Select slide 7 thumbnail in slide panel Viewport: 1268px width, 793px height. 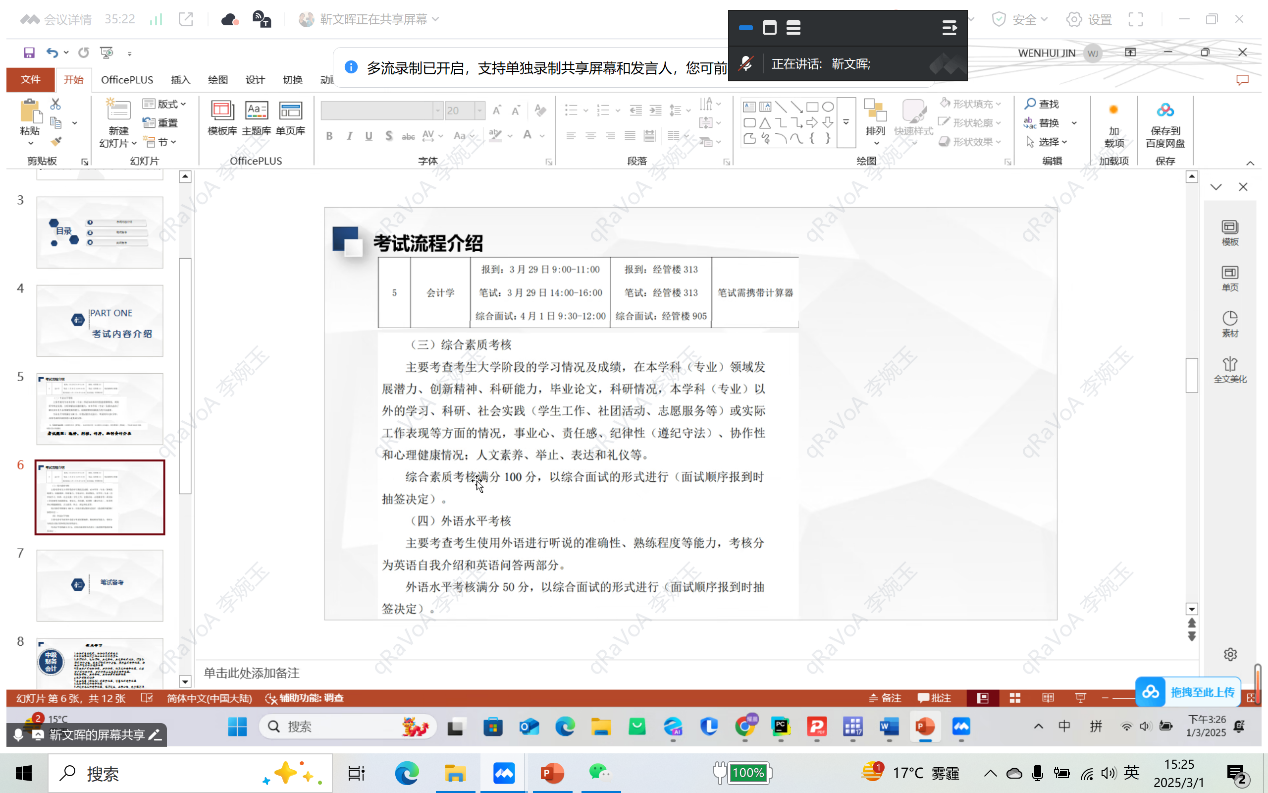[99, 585]
